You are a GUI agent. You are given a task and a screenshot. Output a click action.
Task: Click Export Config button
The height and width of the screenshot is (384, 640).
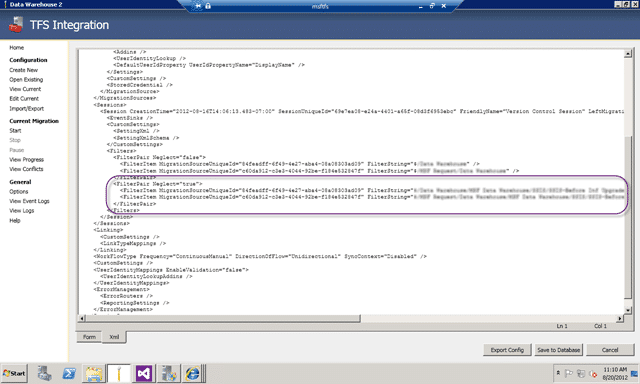click(x=507, y=350)
